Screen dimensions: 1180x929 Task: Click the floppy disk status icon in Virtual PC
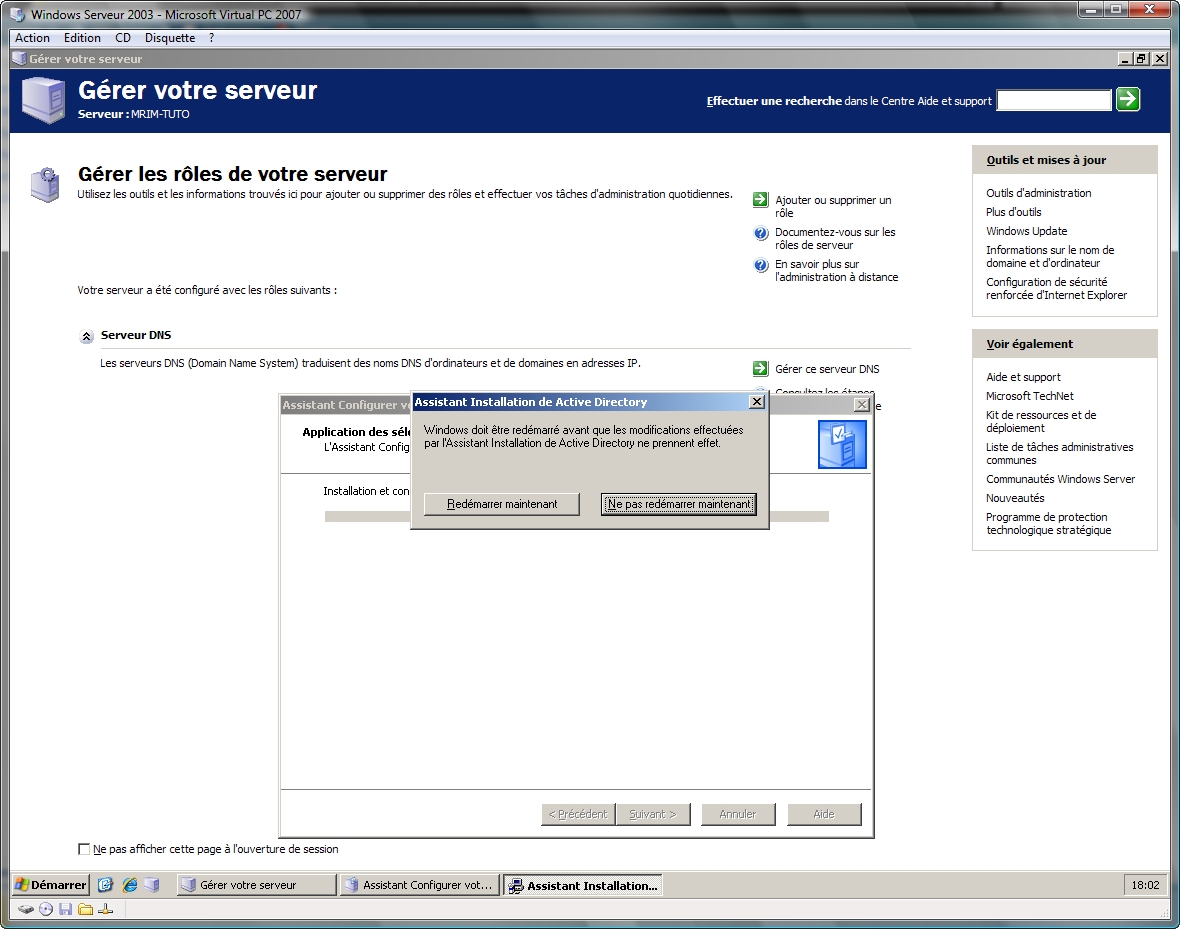65,909
